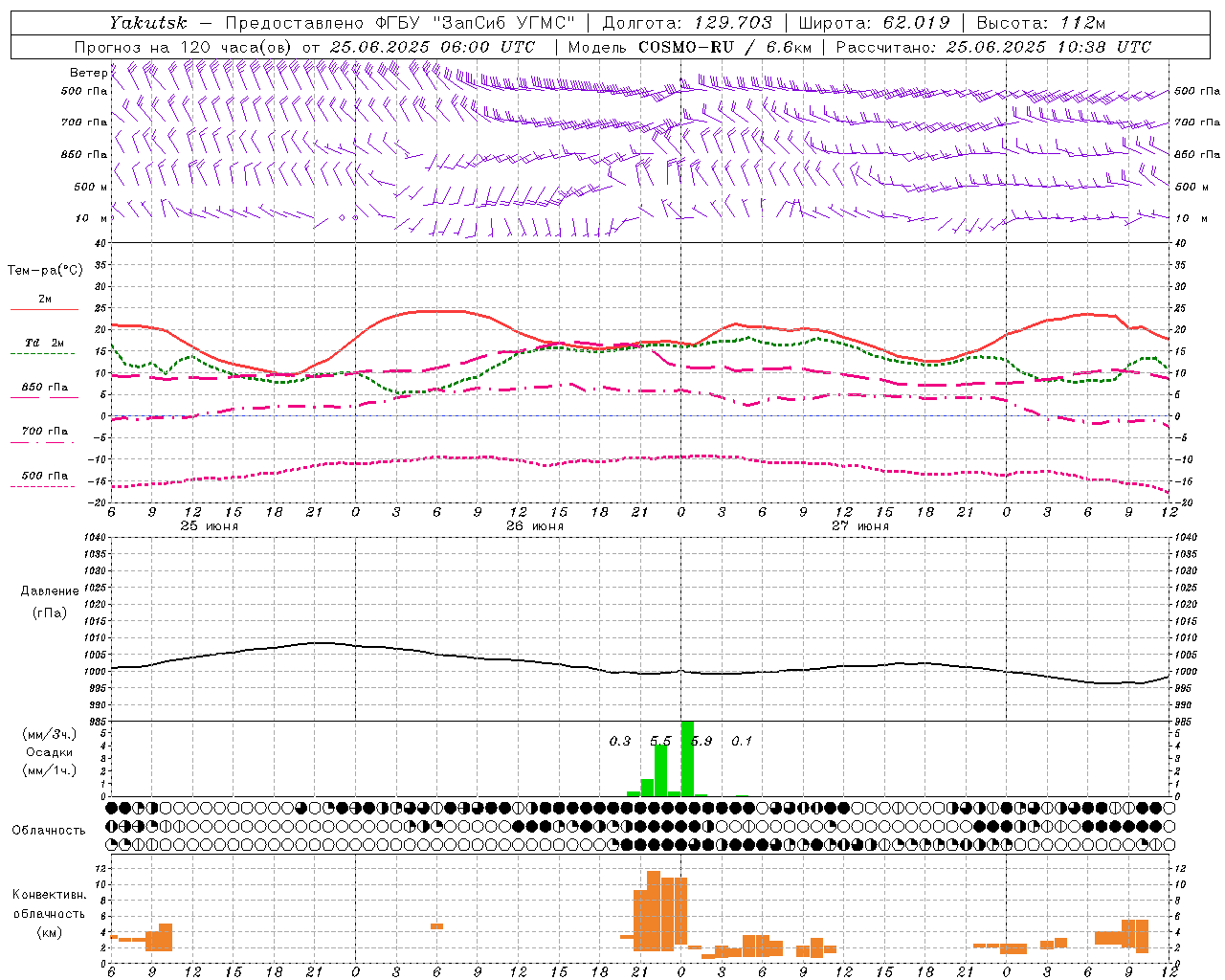
Task: Click the 27 июня date label
Action: click(x=860, y=526)
